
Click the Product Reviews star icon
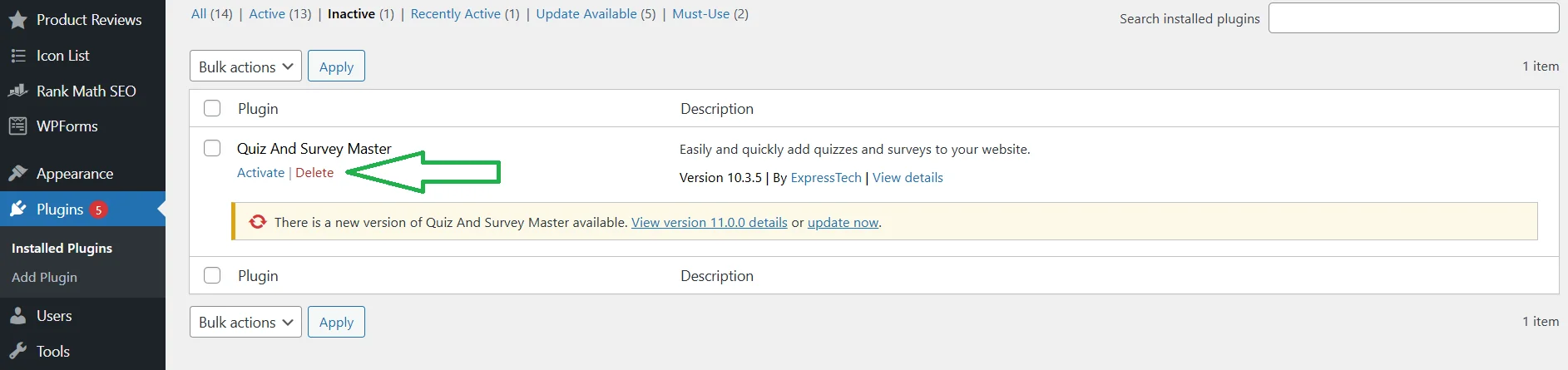17,20
